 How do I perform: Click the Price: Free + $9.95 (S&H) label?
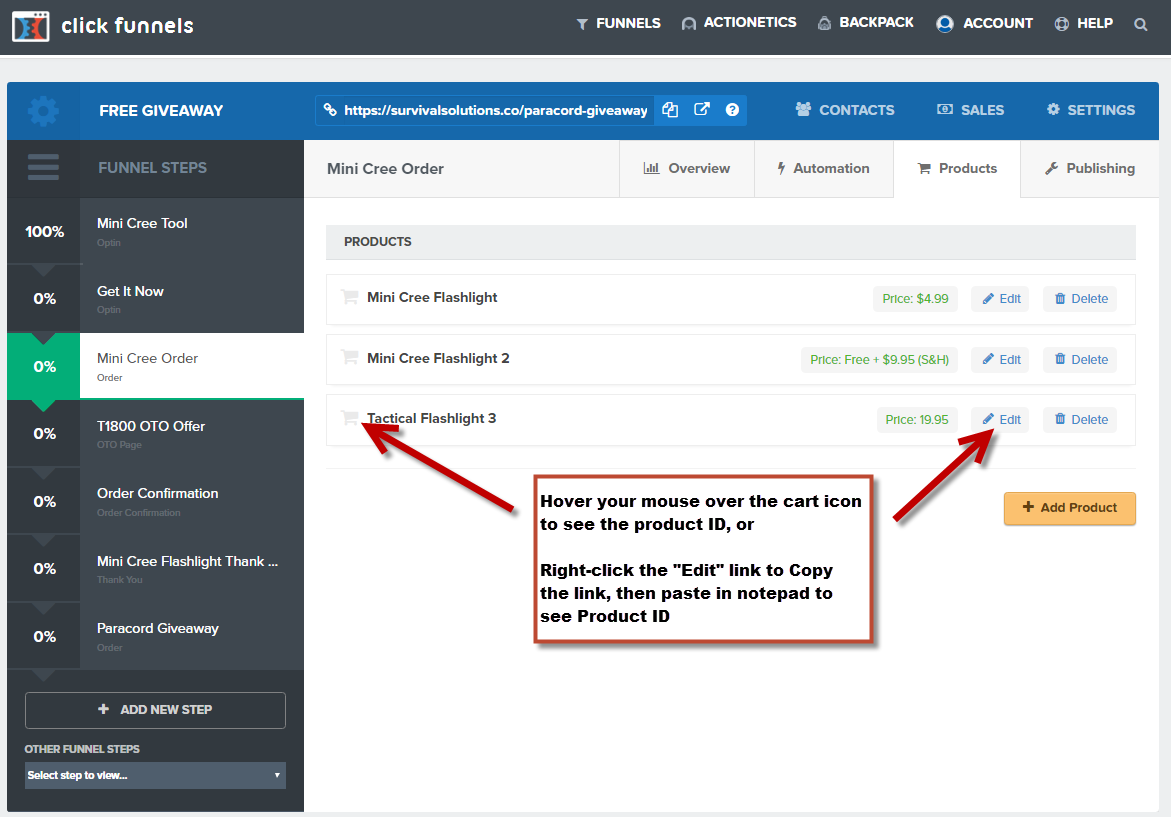[x=879, y=360]
